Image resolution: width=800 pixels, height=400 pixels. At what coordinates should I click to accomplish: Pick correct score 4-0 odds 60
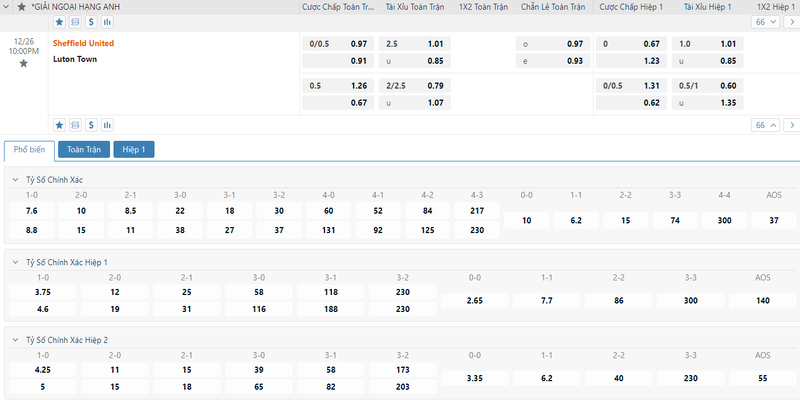[329, 211]
